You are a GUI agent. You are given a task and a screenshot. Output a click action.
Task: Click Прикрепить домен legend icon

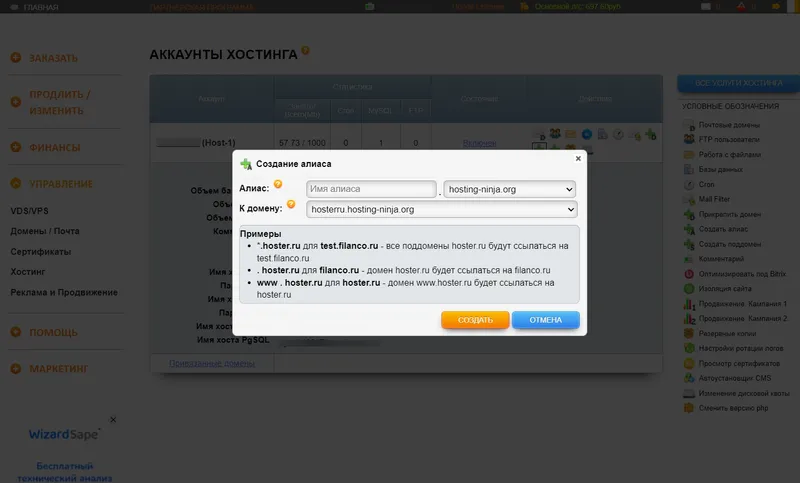689,215
